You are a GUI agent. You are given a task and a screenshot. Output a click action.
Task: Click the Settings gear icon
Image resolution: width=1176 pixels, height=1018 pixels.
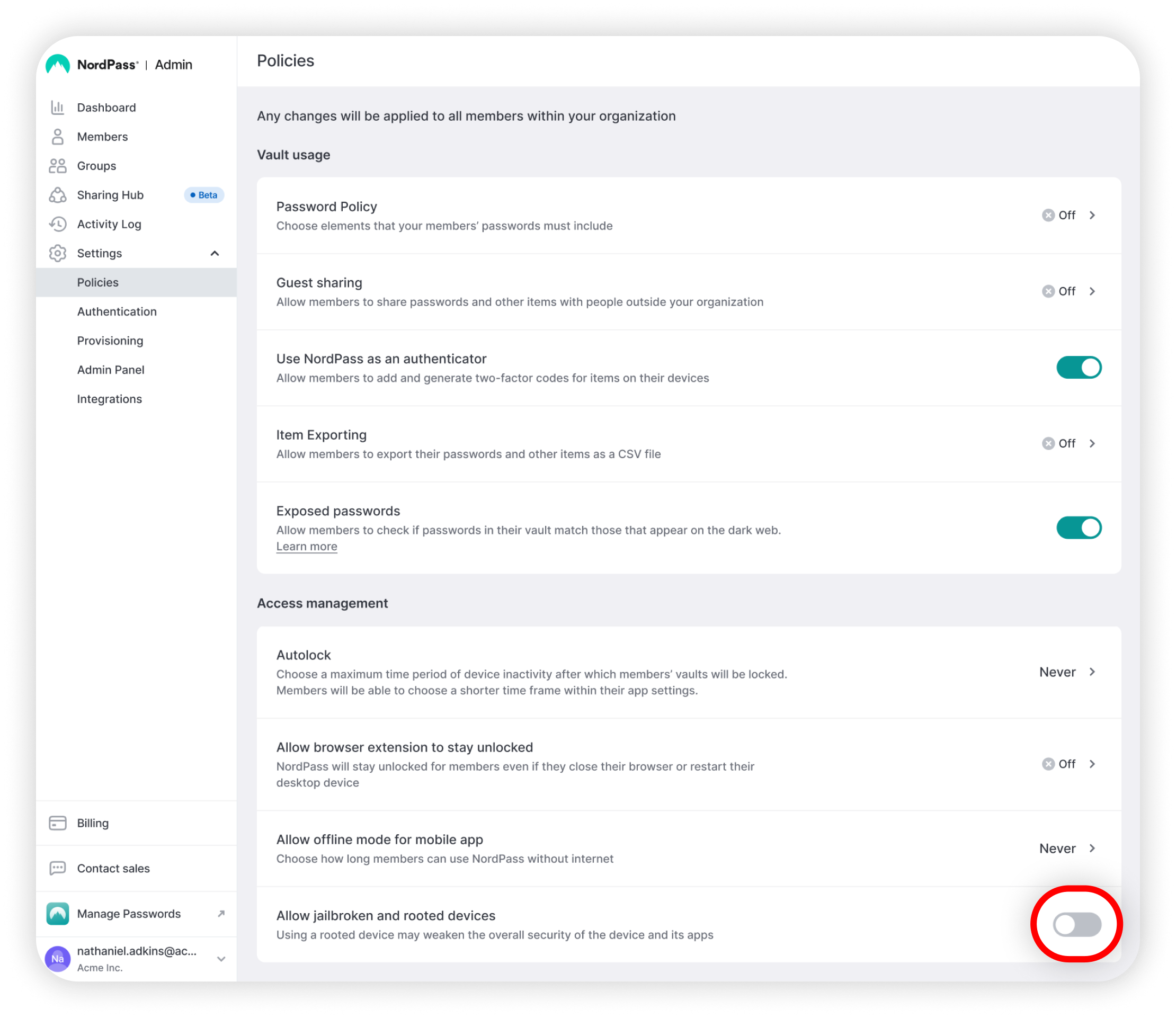pos(57,253)
